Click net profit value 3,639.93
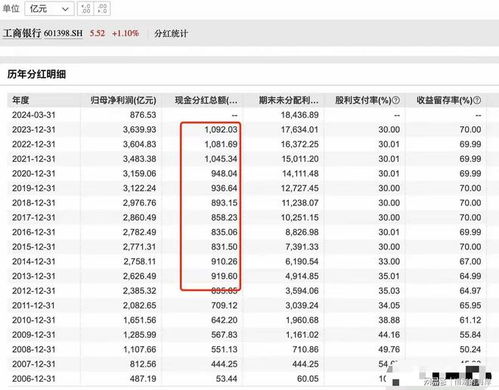Screen dimensions: 499x390 tap(139, 130)
